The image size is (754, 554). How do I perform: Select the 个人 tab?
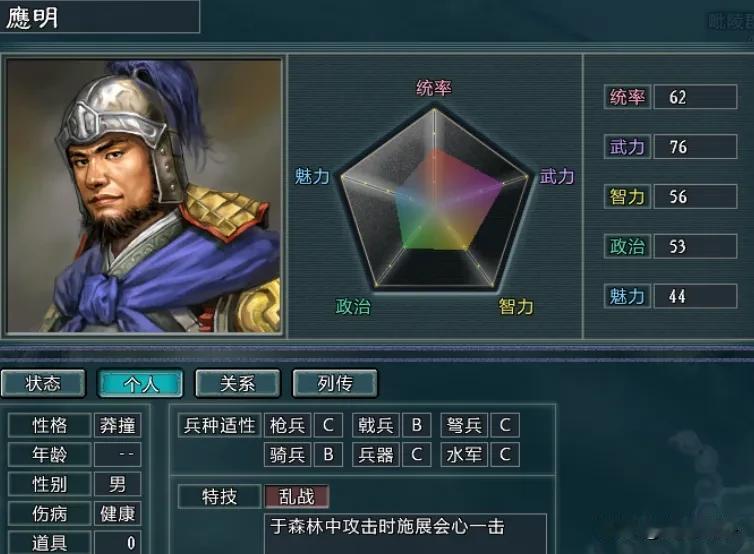[x=140, y=383]
